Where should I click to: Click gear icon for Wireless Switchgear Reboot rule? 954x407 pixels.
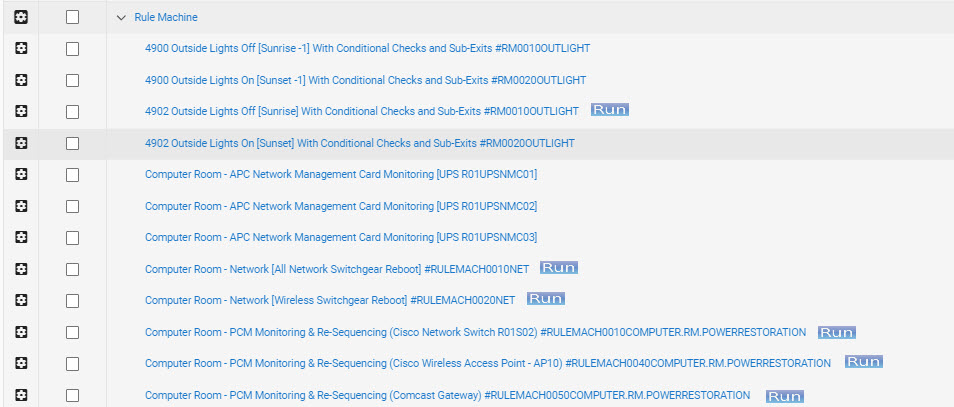[x=21, y=301]
